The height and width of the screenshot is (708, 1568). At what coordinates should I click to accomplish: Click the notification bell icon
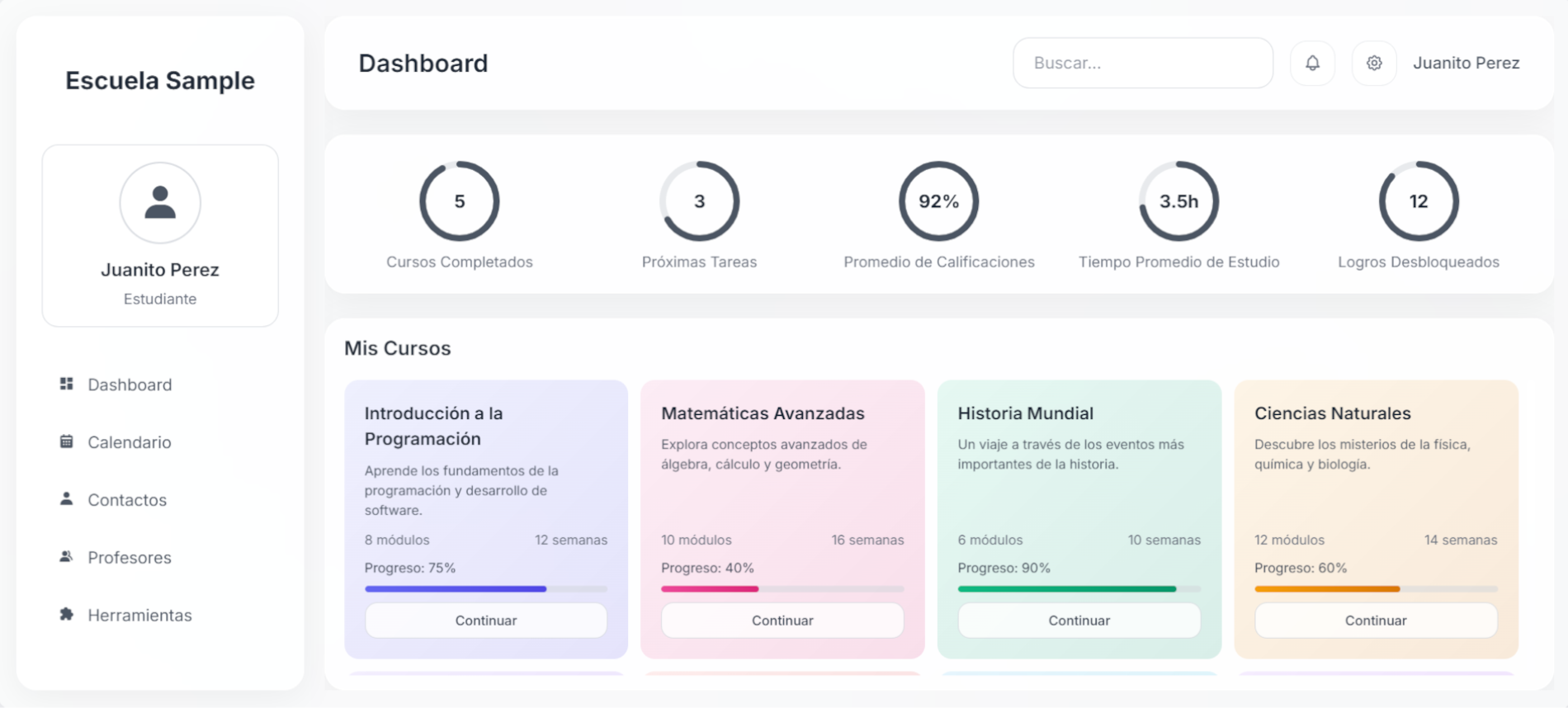click(x=1312, y=63)
